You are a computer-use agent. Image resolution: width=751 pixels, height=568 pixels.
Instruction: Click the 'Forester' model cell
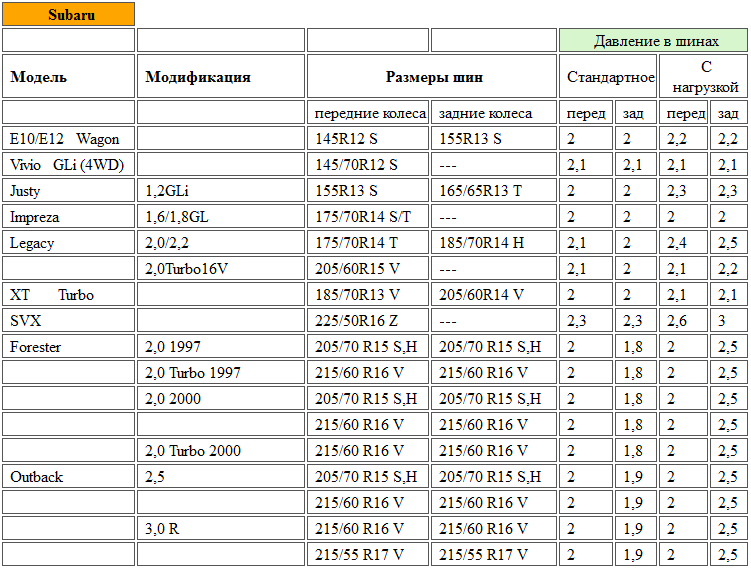coord(68,347)
